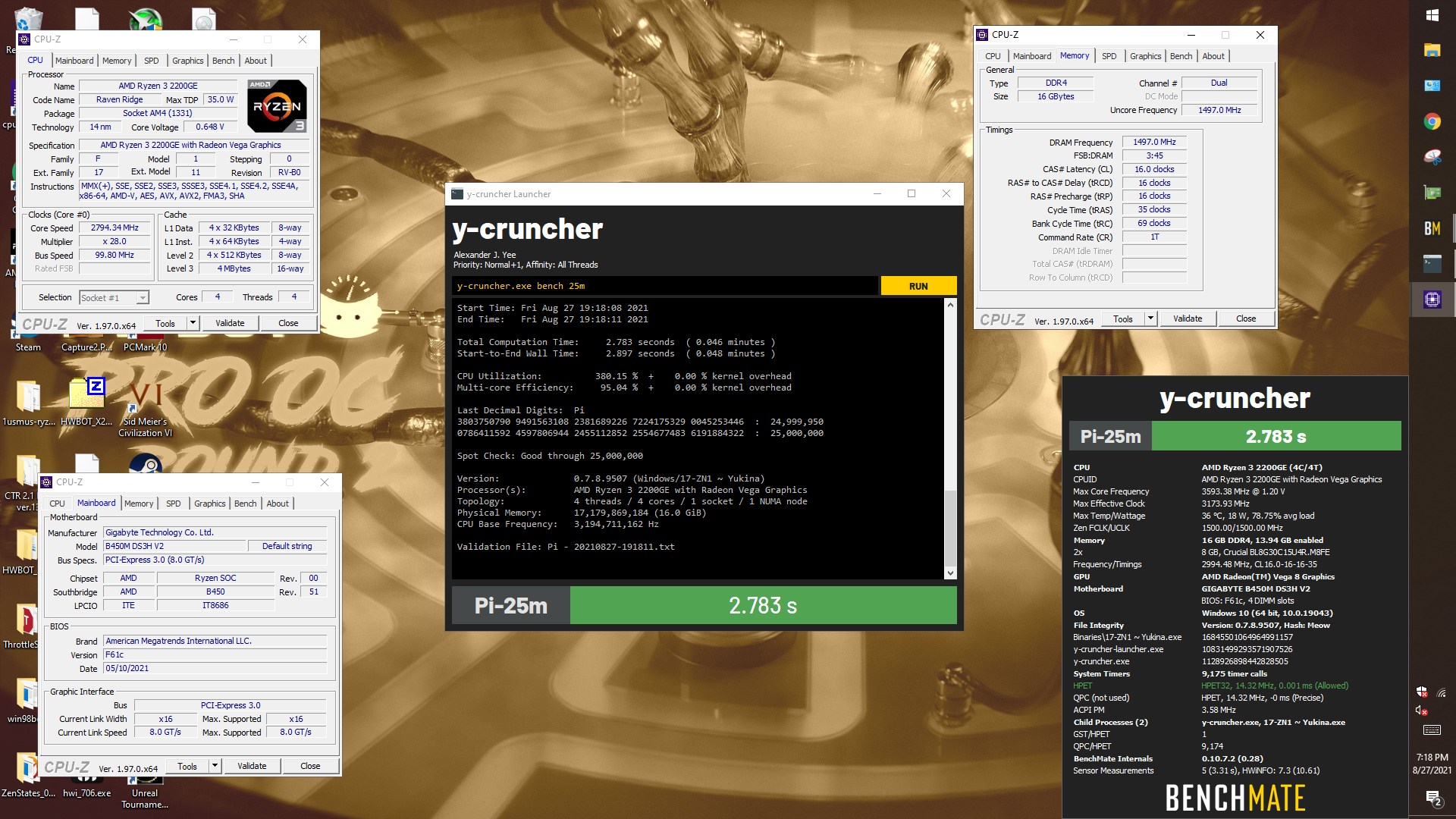Viewport: 1456px width, 819px height.
Task: Click the Default string model field
Action: point(287,546)
